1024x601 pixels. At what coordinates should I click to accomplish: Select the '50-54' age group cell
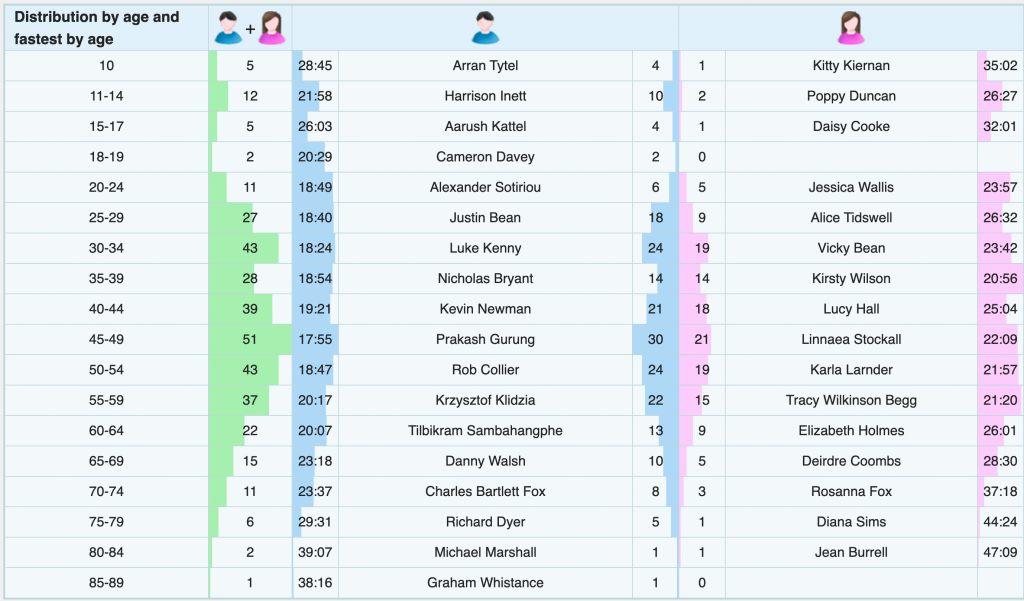(x=106, y=370)
